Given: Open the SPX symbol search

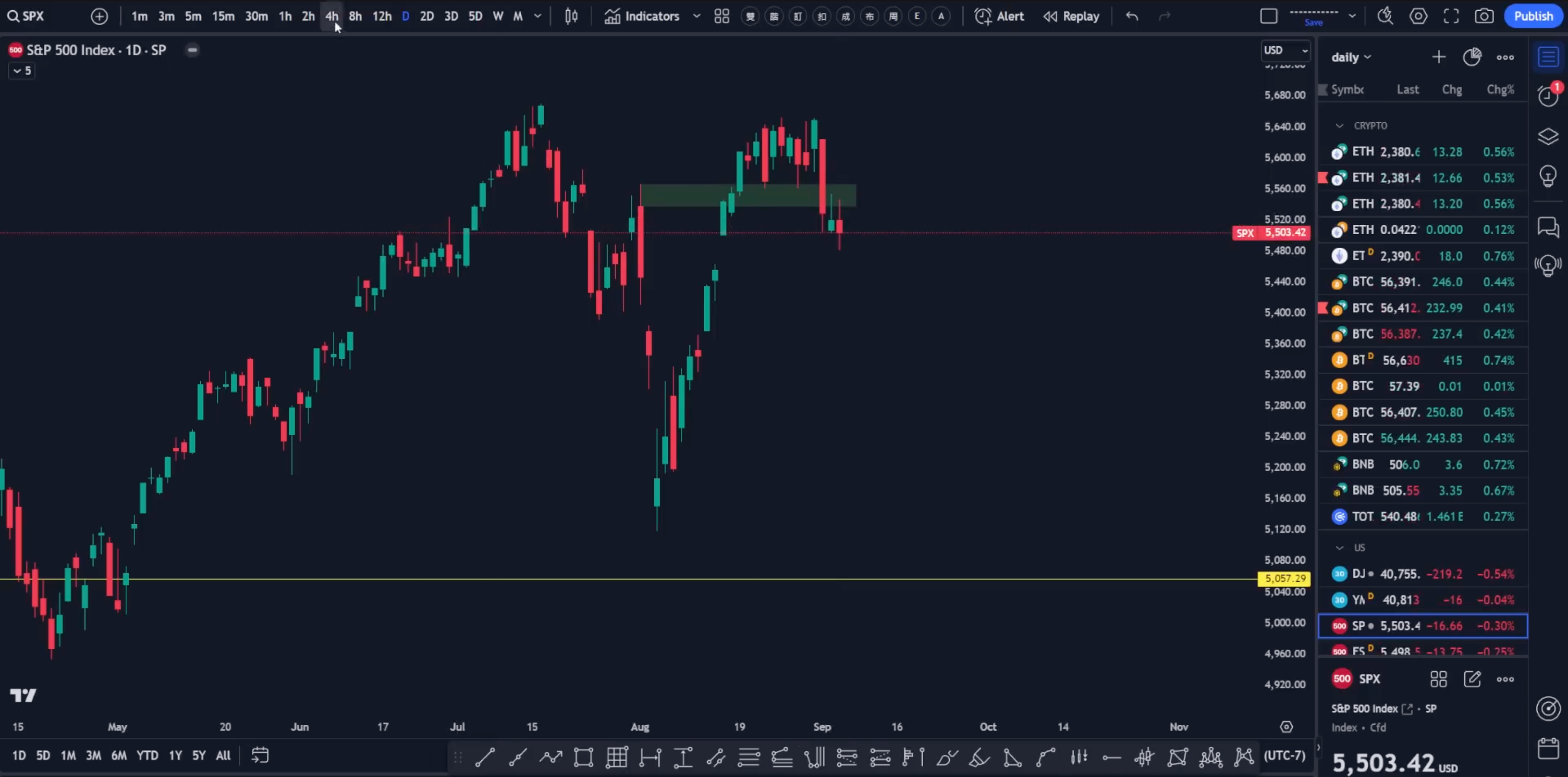Looking at the screenshot, I should [26, 16].
